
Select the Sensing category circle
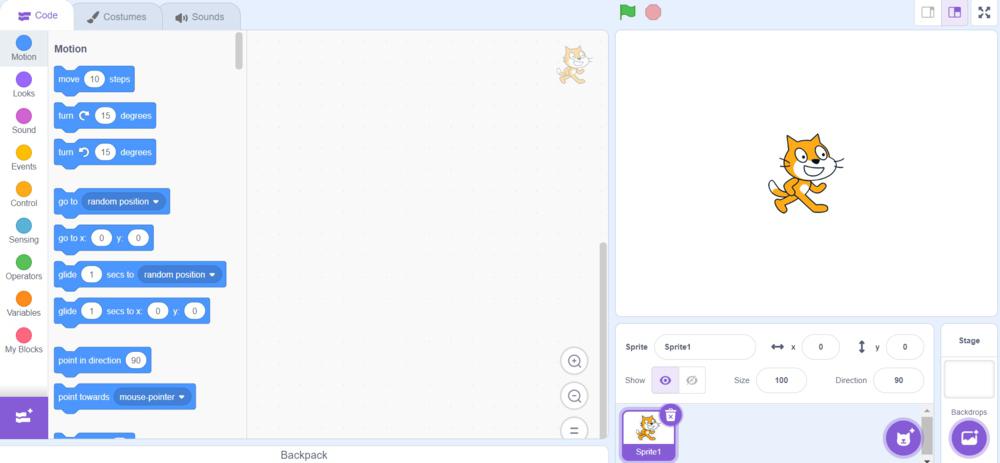(x=24, y=226)
